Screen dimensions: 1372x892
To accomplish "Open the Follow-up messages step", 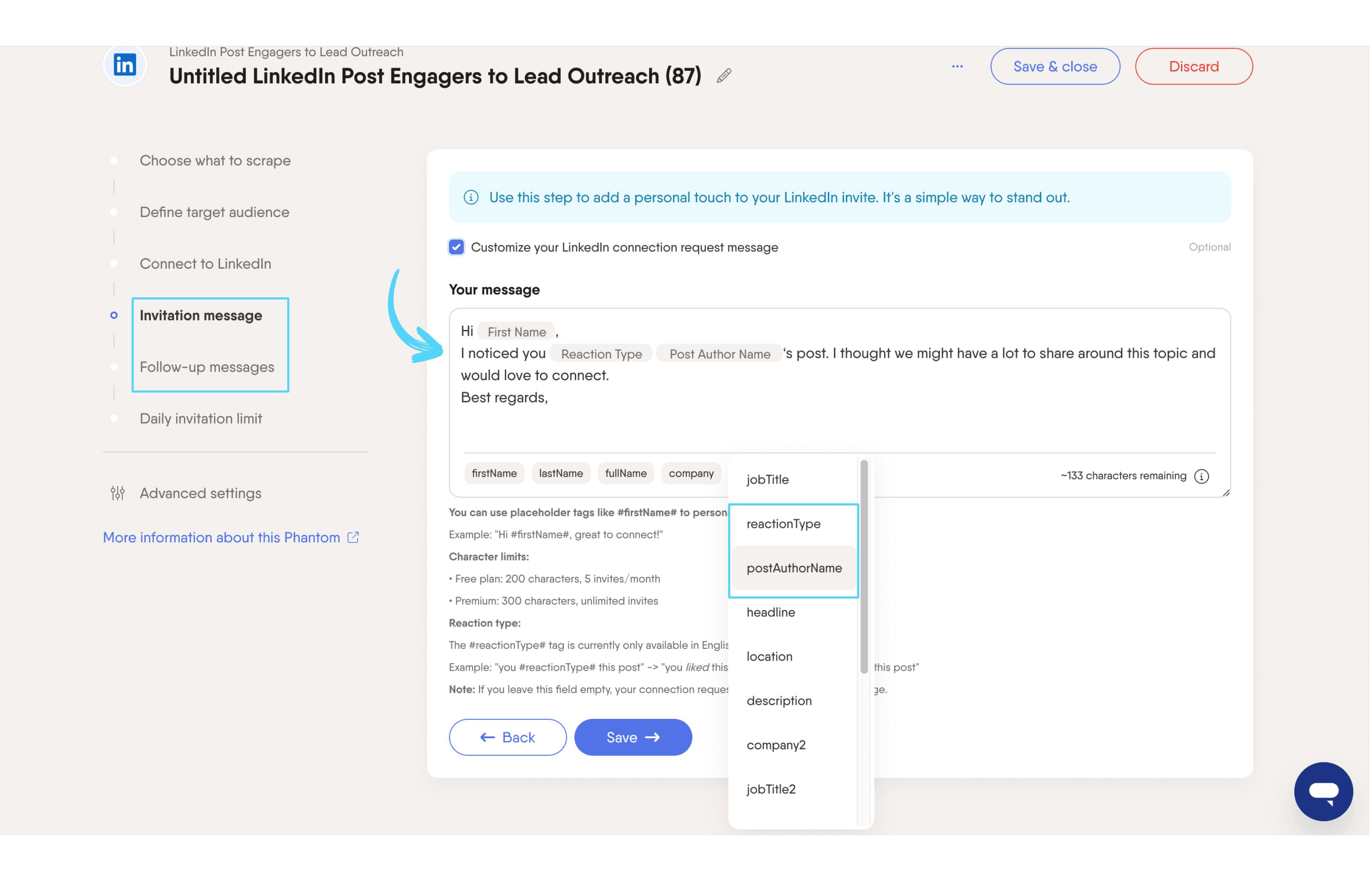I will [x=207, y=367].
